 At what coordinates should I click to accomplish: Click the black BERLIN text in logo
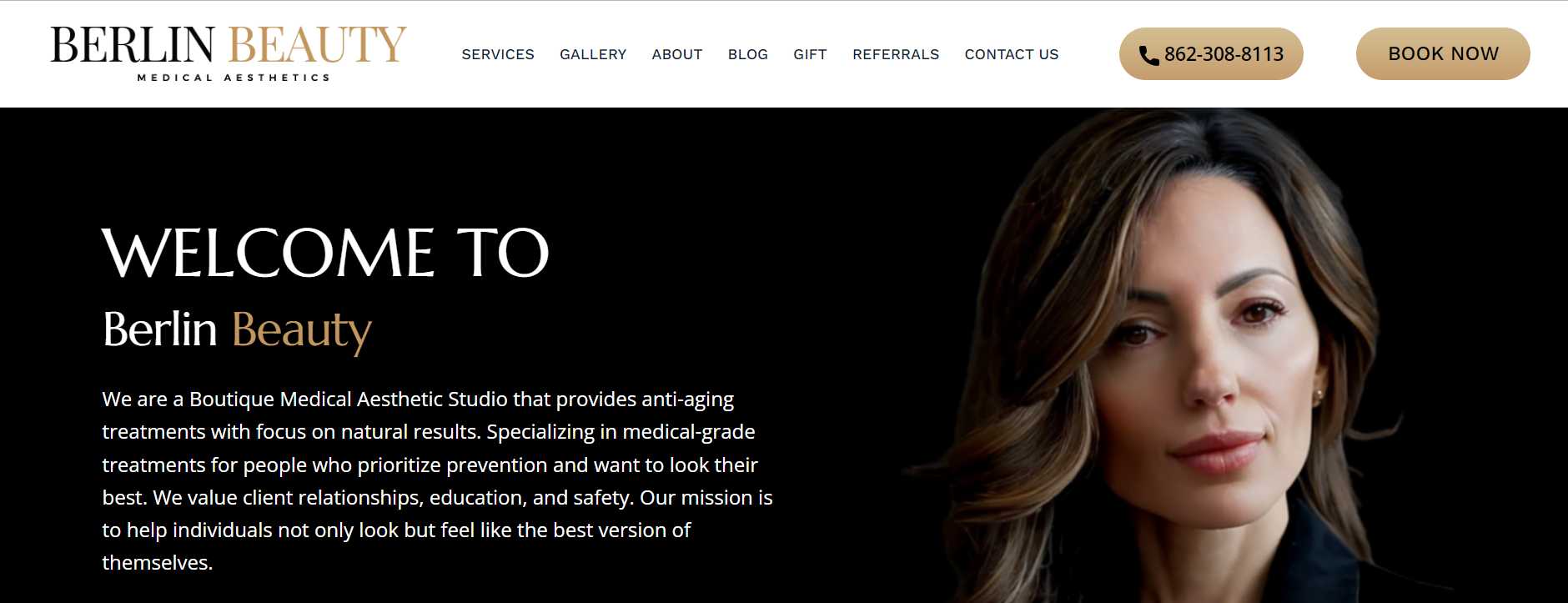tap(133, 45)
